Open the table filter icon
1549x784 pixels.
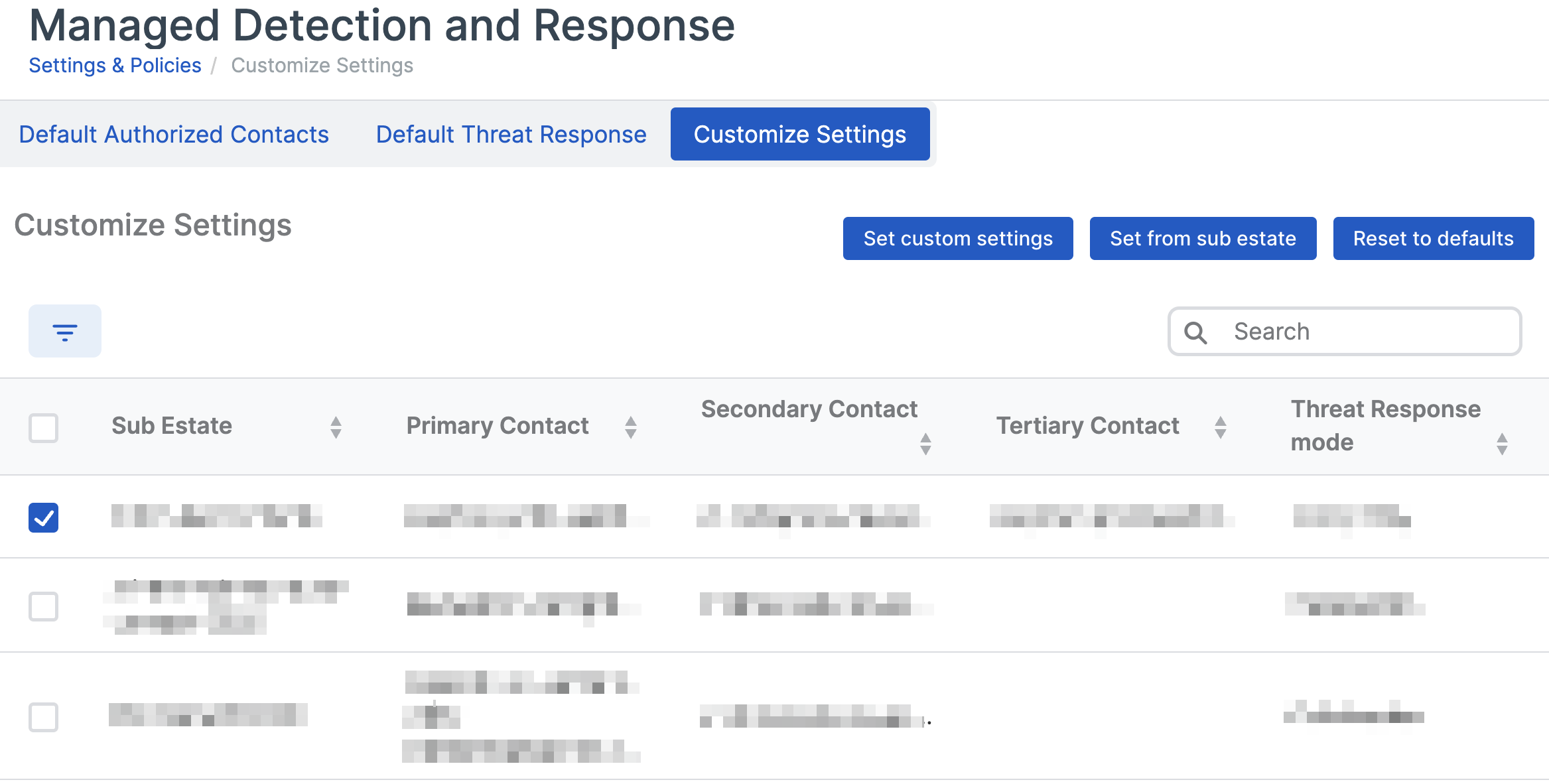(x=64, y=331)
